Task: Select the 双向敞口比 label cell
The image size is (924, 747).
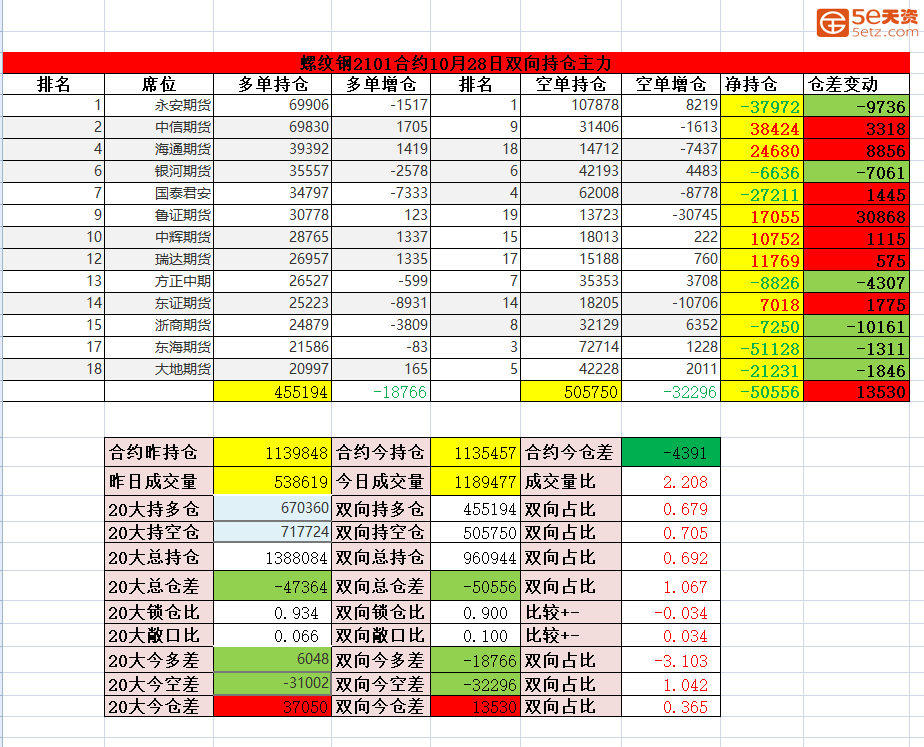Action: pos(381,636)
